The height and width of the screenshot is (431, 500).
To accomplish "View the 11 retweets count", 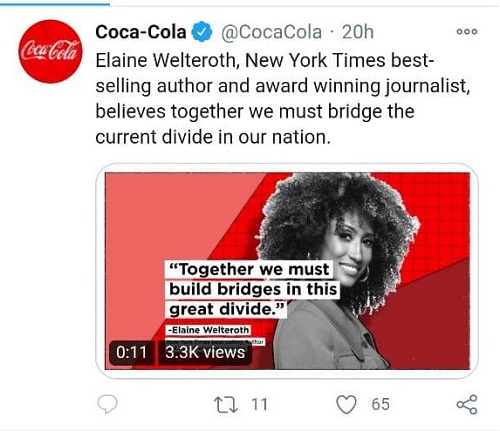I will (x=259, y=404).
